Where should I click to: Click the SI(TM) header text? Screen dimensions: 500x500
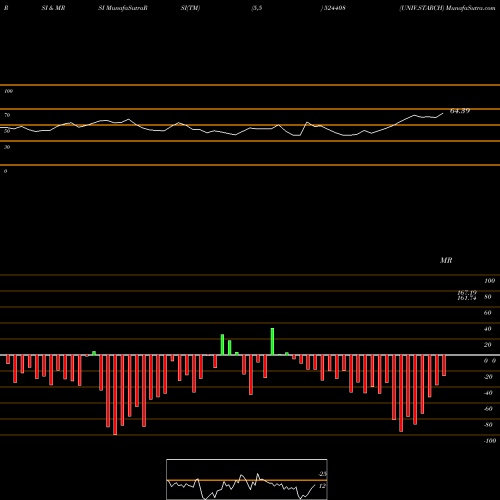coord(190,8)
